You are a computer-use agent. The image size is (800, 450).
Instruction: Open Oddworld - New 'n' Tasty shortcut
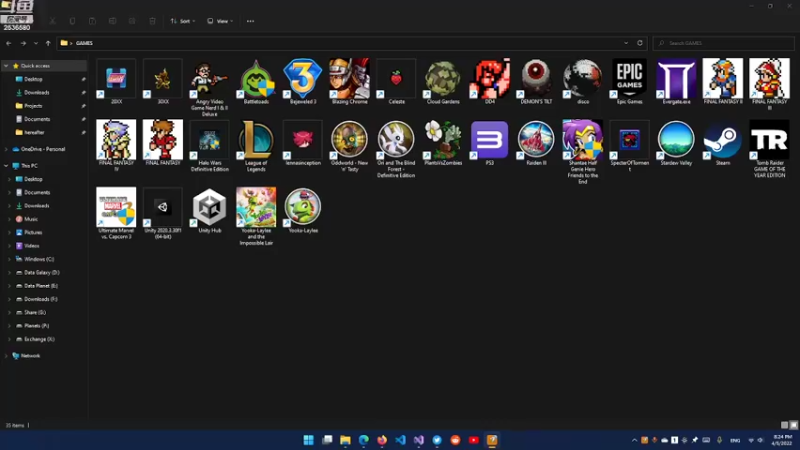(x=349, y=146)
